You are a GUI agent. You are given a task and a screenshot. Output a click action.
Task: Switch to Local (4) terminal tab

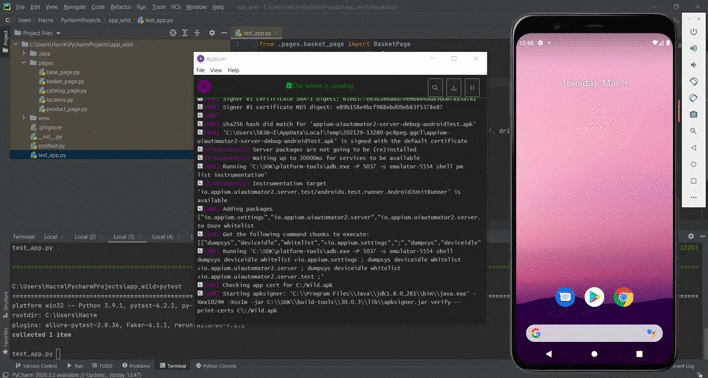pyautogui.click(x=163, y=237)
